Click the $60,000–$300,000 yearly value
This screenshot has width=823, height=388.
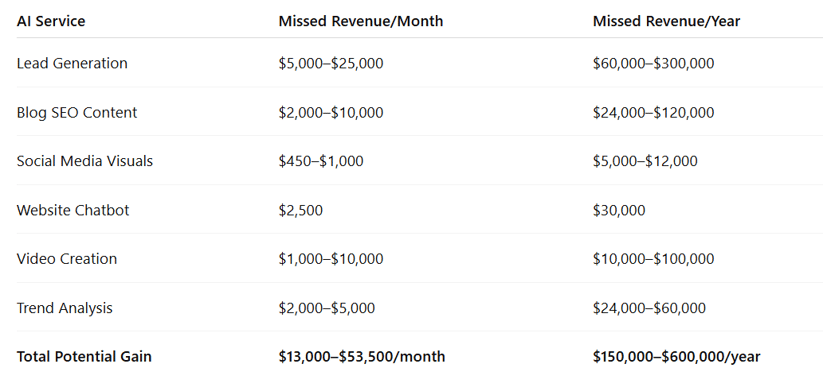[x=653, y=64]
